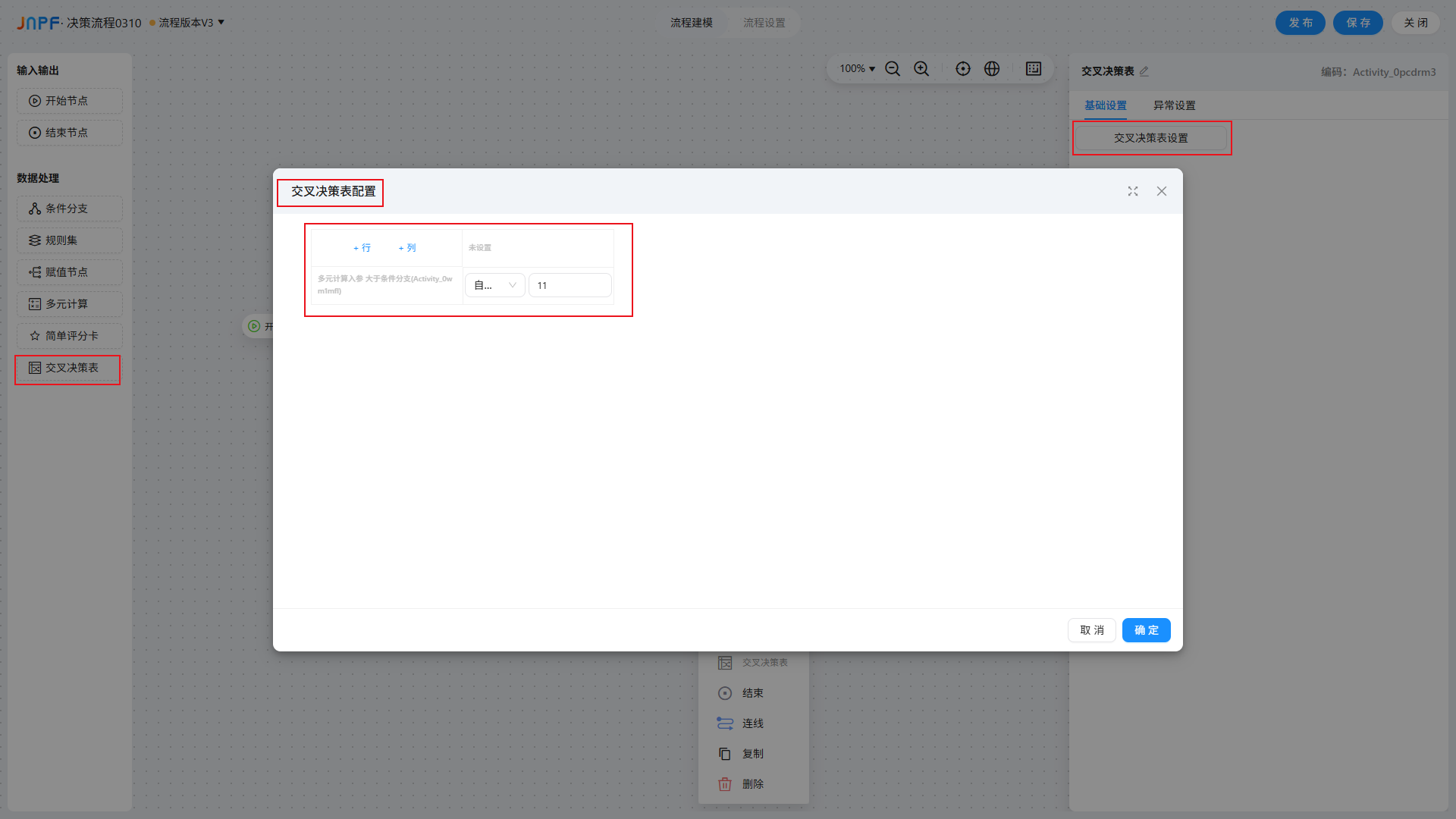Click the 确定 confirm button
Viewport: 1456px width, 819px height.
(1146, 630)
